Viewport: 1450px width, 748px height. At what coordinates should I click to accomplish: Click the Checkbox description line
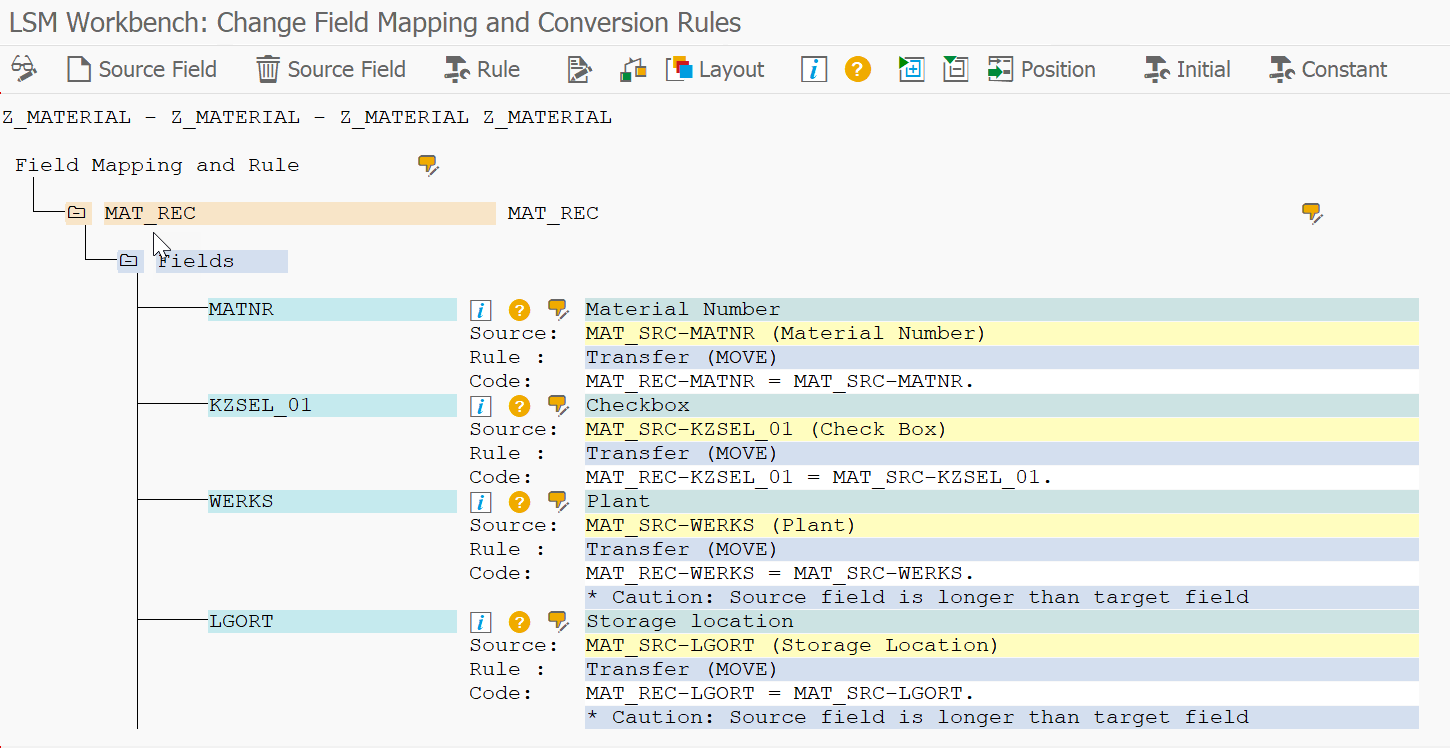(1001, 405)
